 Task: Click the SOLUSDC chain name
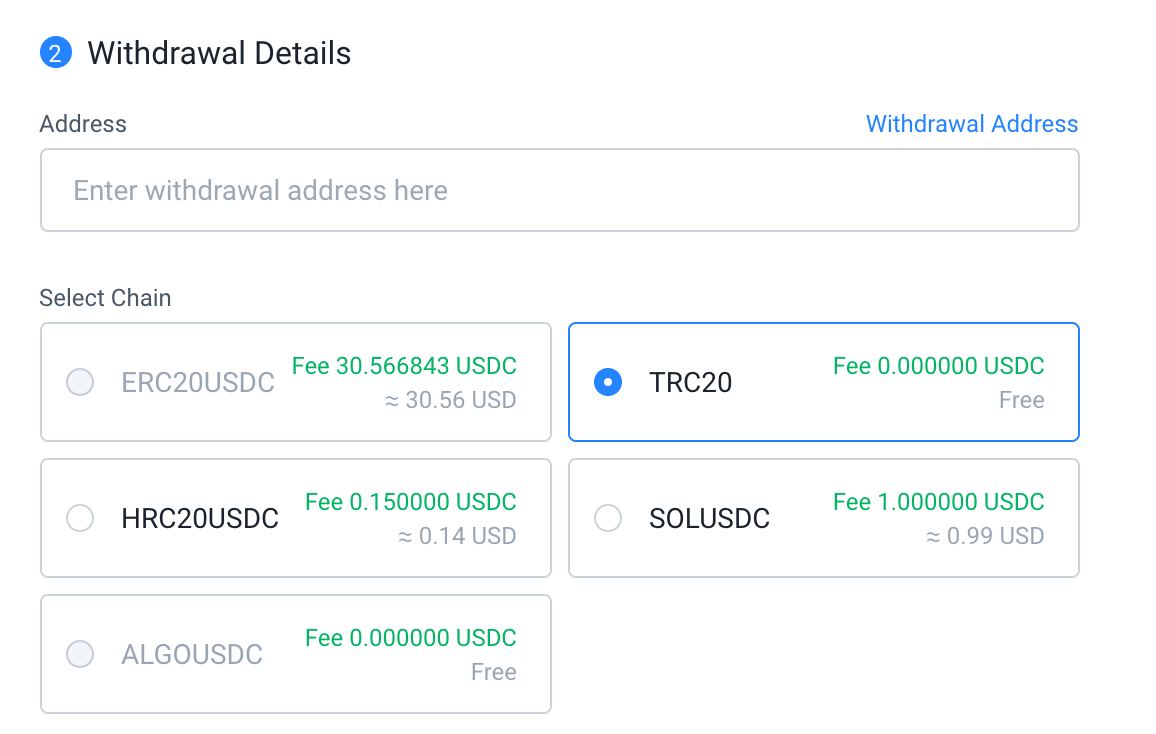coord(709,519)
